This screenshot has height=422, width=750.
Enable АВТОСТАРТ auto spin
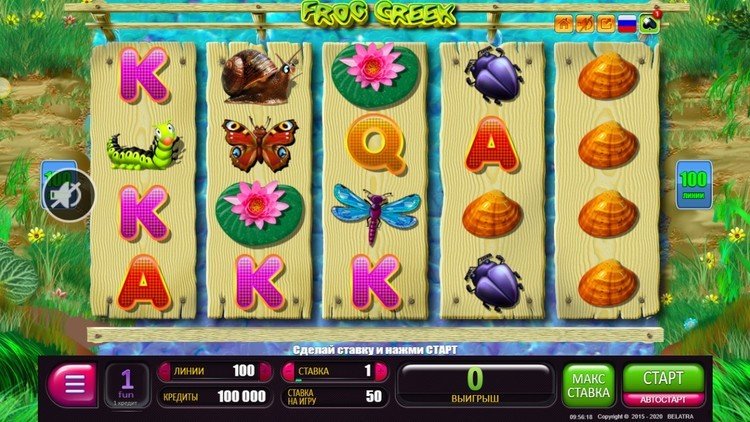[663, 400]
